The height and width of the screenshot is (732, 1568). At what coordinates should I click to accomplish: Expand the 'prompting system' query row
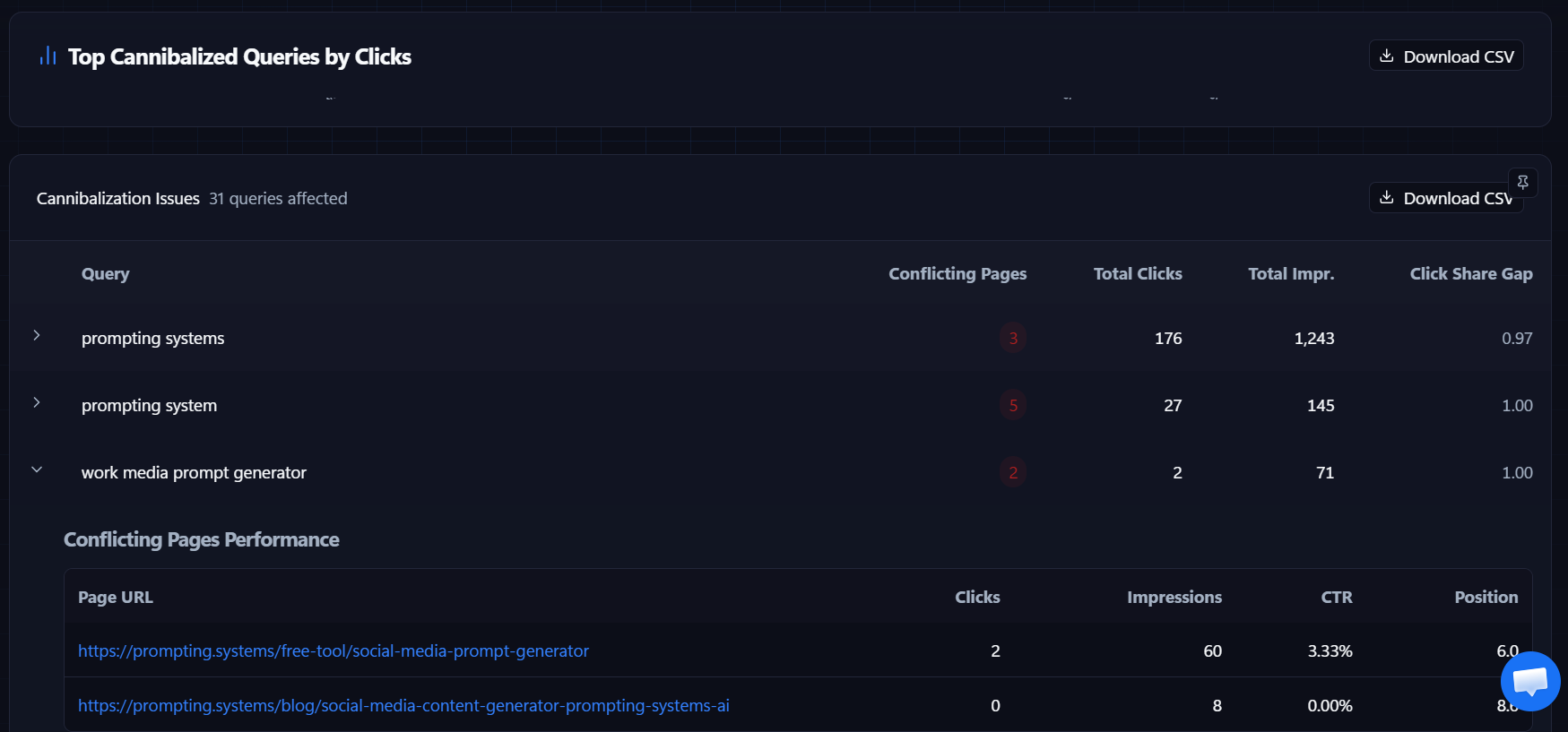click(x=37, y=402)
